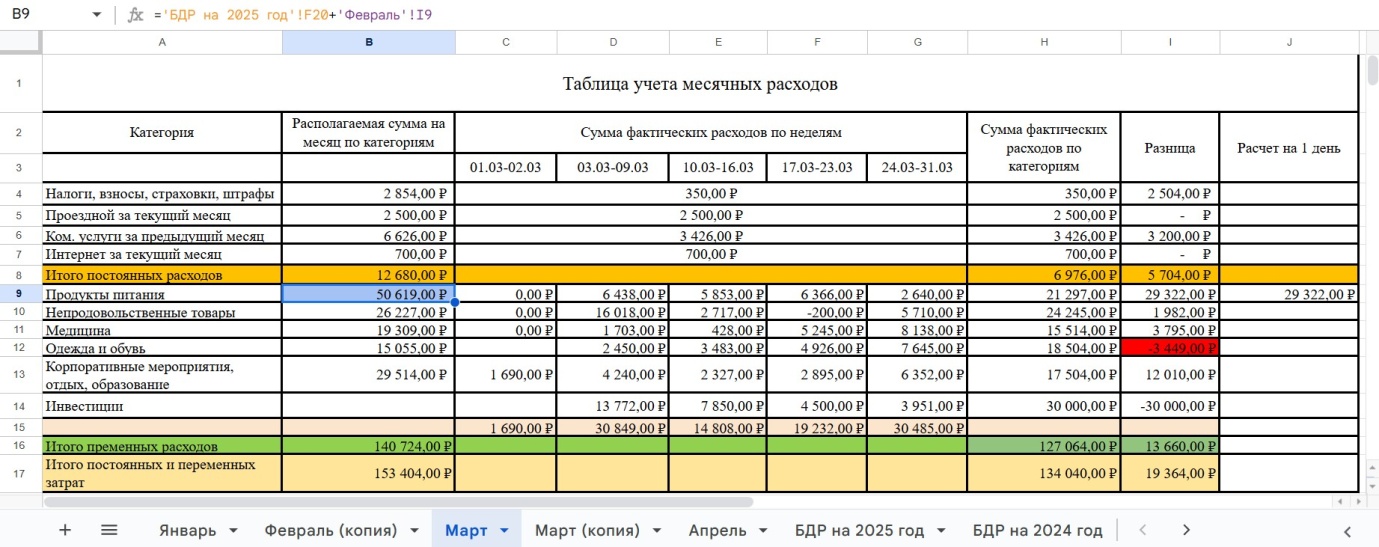
Task: Open the Январь tab dropdown arrow
Action: 233,530
